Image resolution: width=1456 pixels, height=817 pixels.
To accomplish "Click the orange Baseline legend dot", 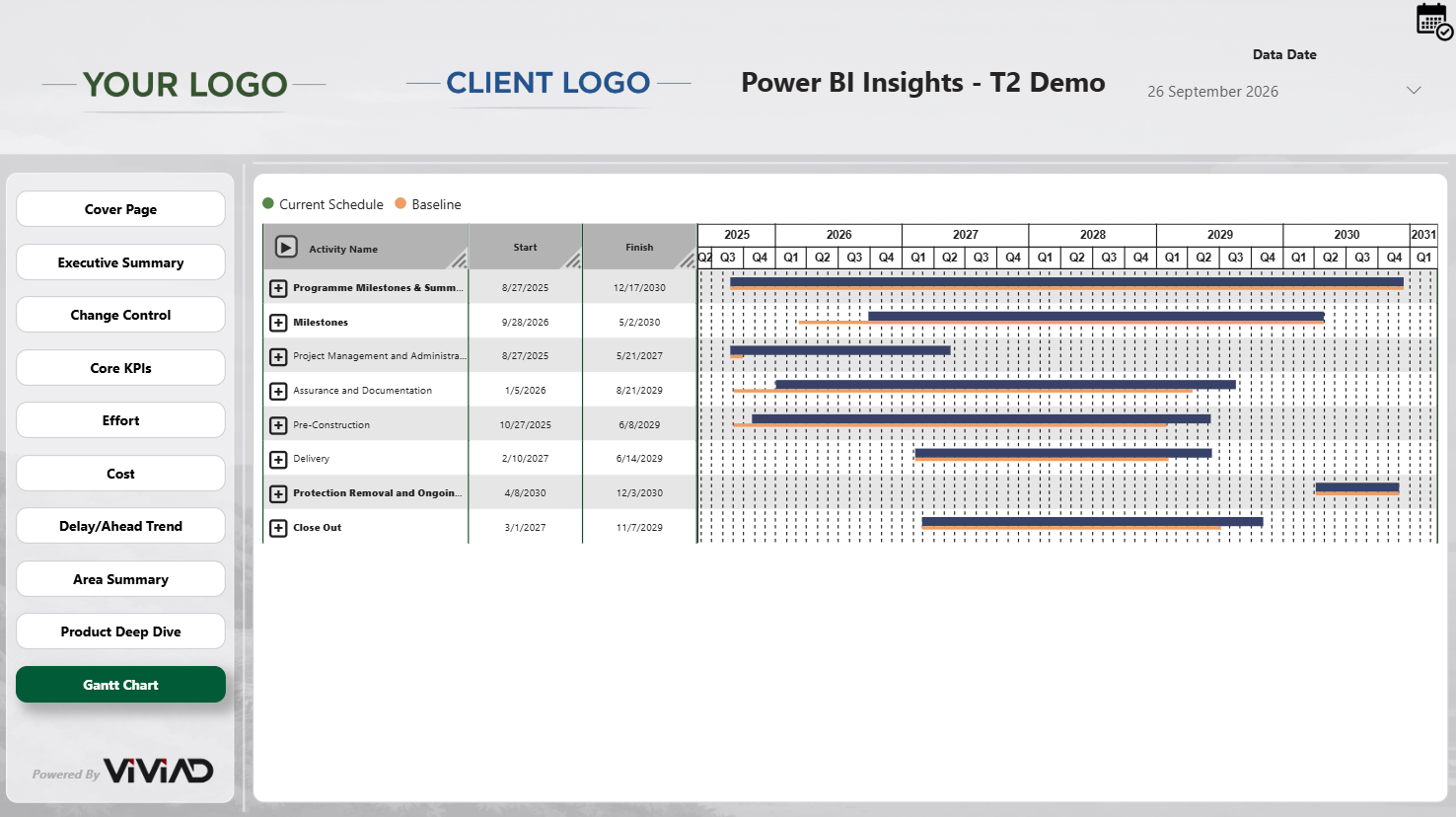I will tap(400, 204).
